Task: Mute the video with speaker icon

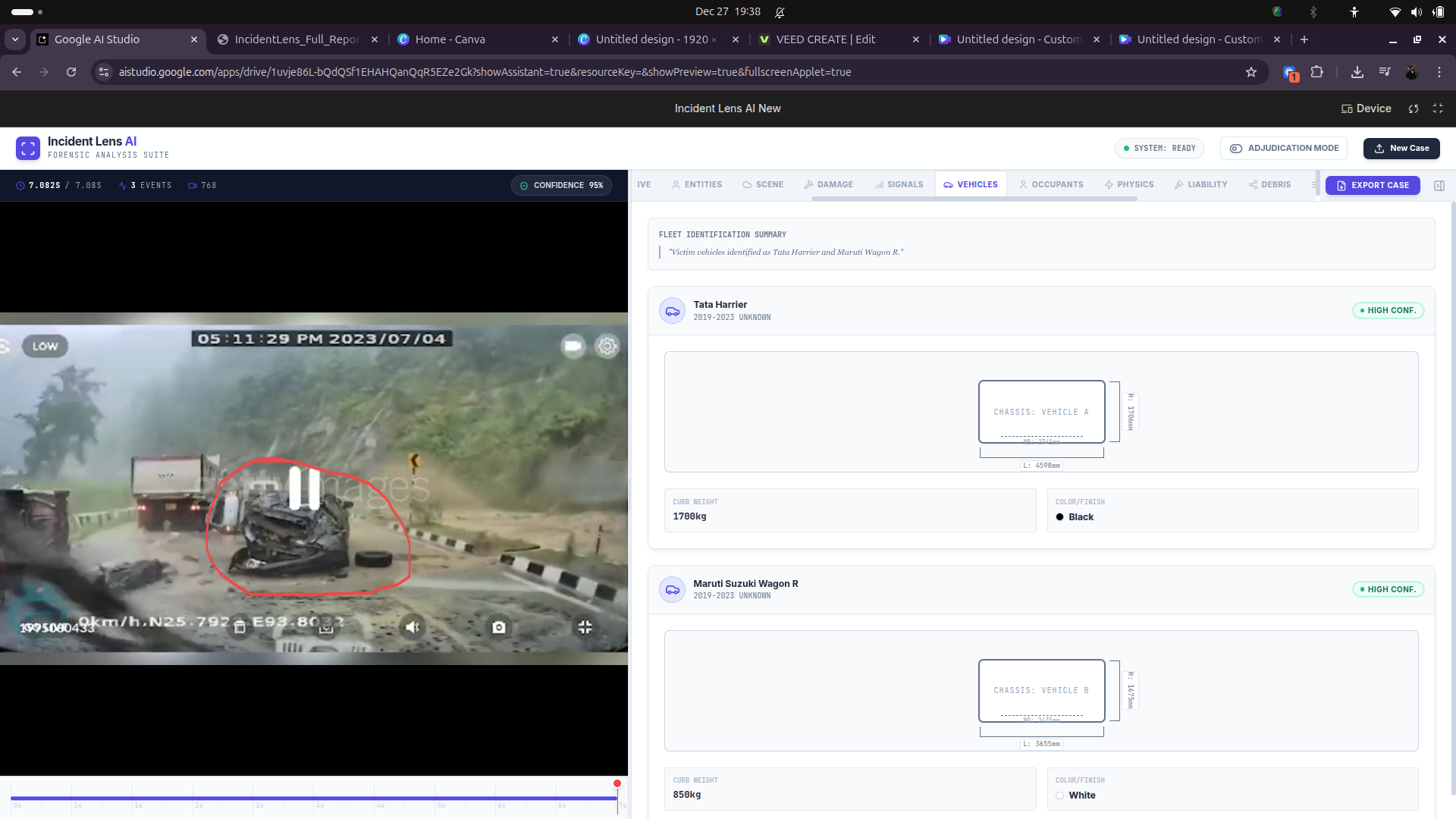Action: point(413,627)
